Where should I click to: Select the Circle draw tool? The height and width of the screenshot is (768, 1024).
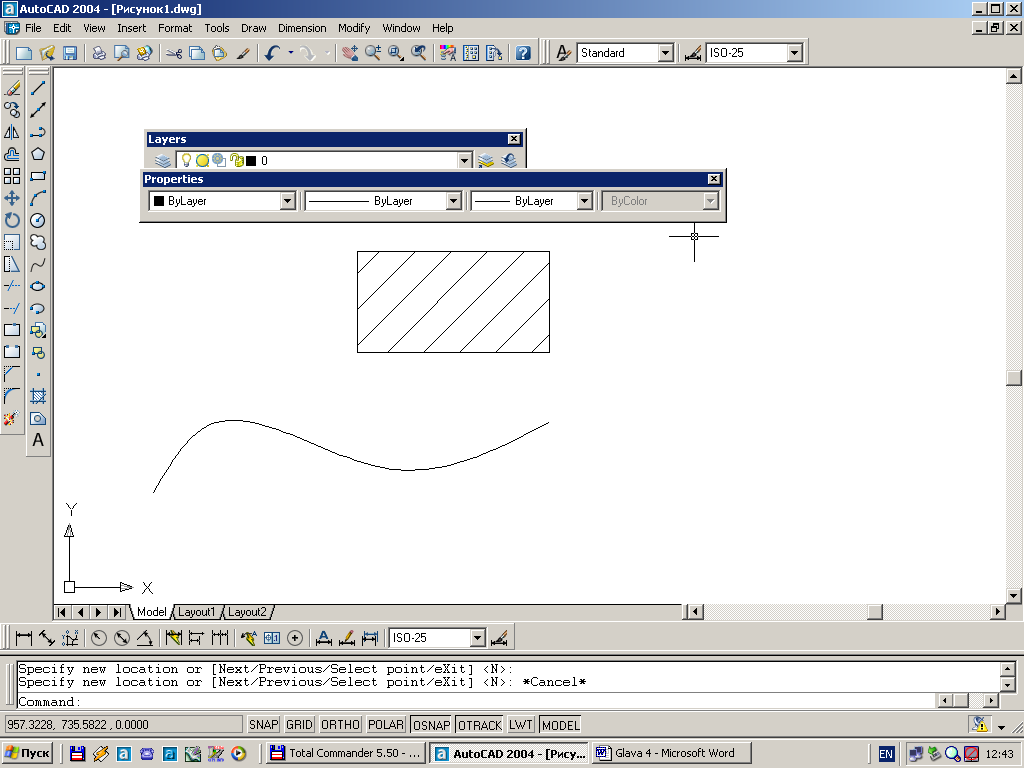tap(38, 221)
